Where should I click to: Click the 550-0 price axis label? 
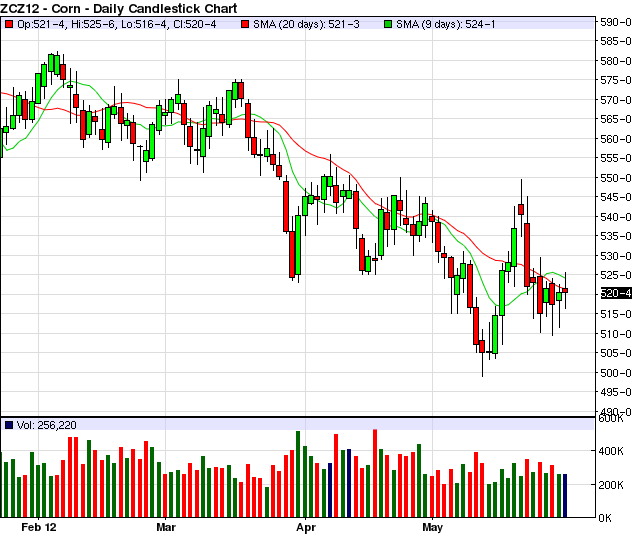coord(616,178)
